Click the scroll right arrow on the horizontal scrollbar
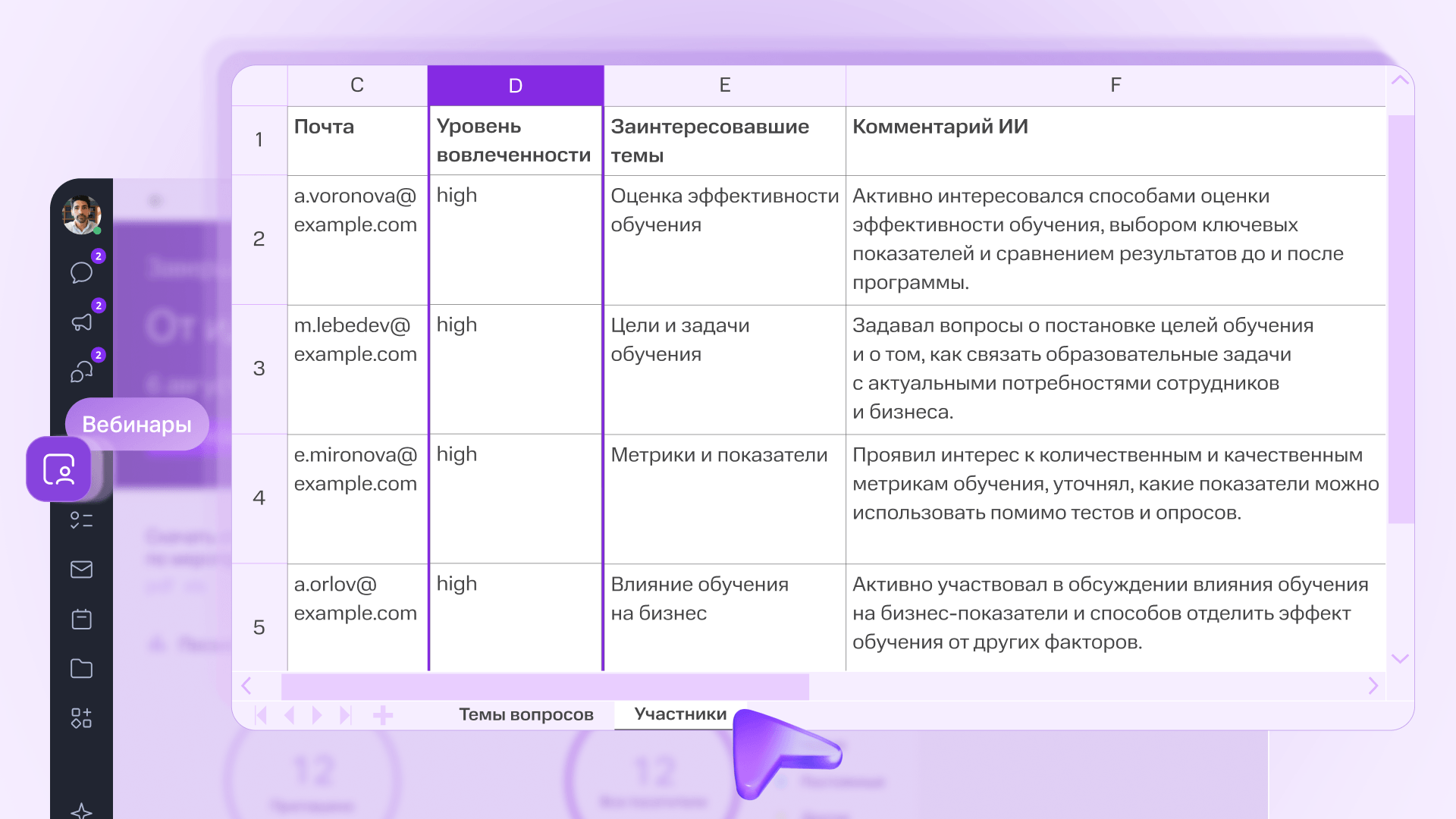1456x819 pixels. pyautogui.click(x=1373, y=686)
